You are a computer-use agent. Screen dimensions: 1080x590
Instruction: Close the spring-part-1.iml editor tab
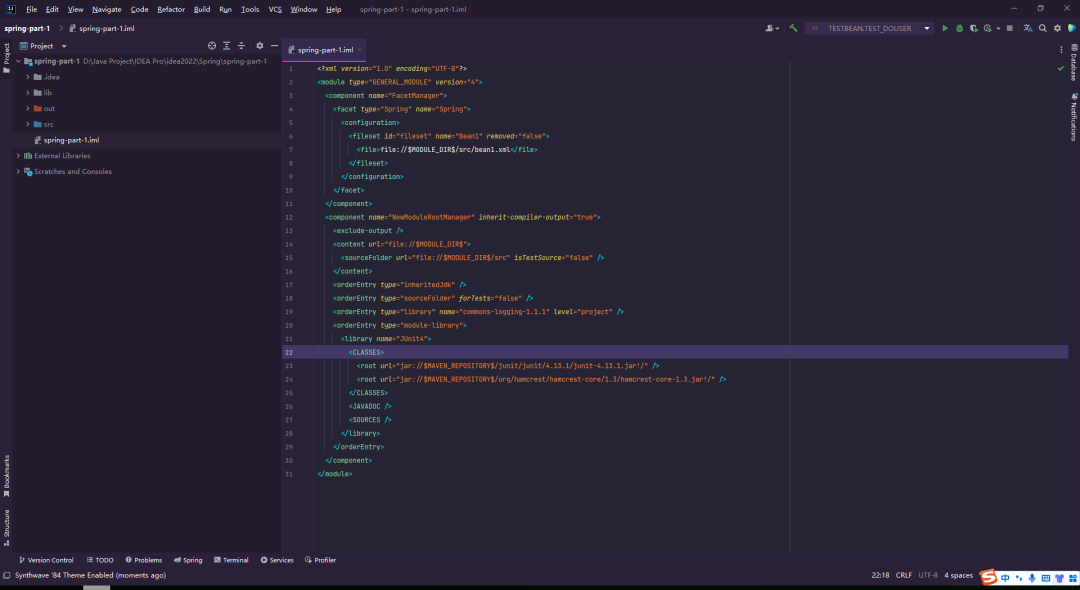360,50
